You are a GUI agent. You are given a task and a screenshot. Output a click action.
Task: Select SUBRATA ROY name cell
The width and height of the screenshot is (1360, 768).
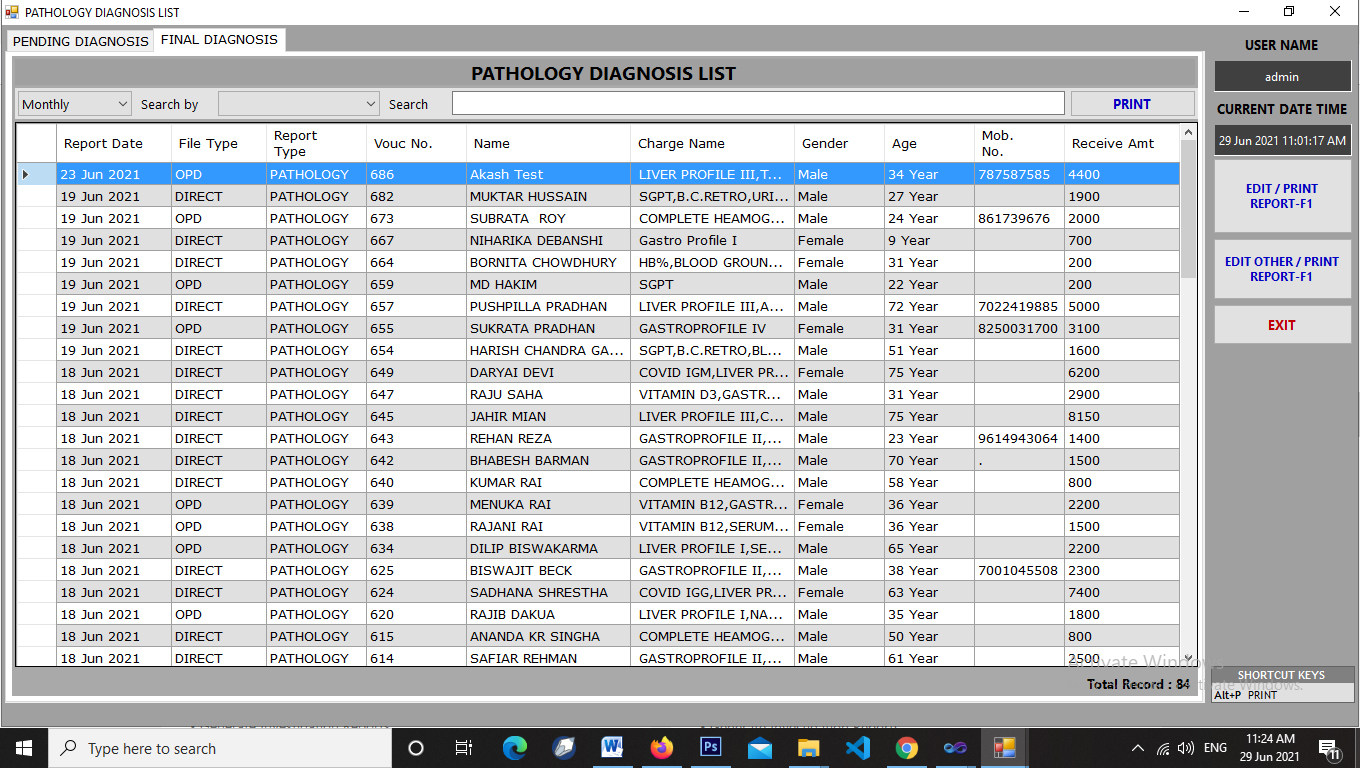point(548,218)
